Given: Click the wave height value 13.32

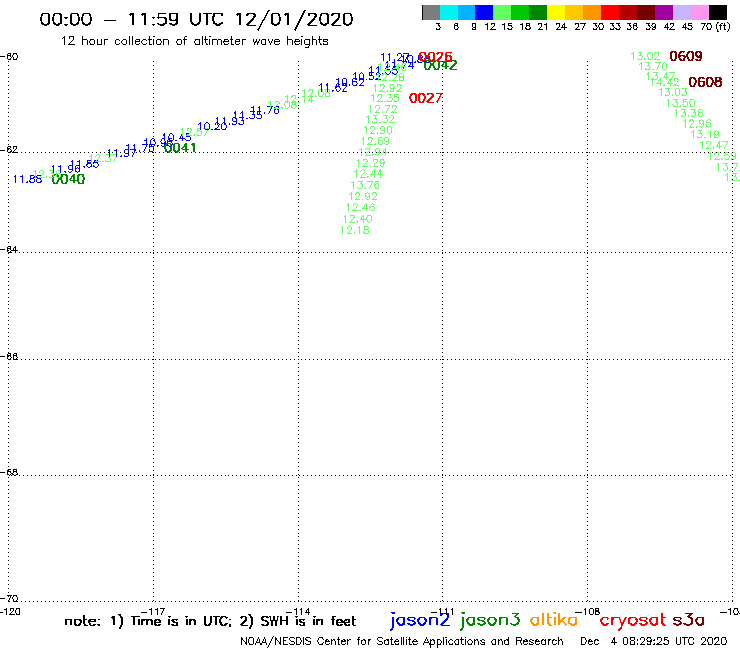Looking at the screenshot, I should click(380, 120).
